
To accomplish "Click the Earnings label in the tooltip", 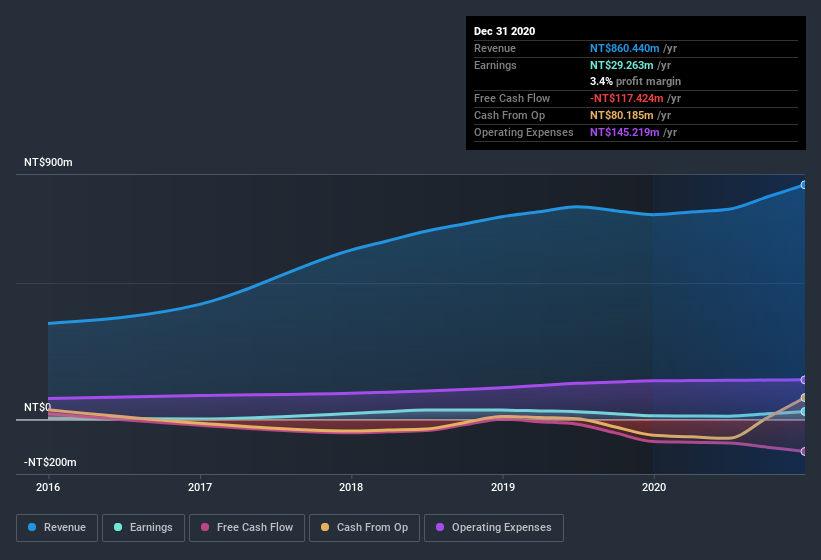I will tap(495, 65).
